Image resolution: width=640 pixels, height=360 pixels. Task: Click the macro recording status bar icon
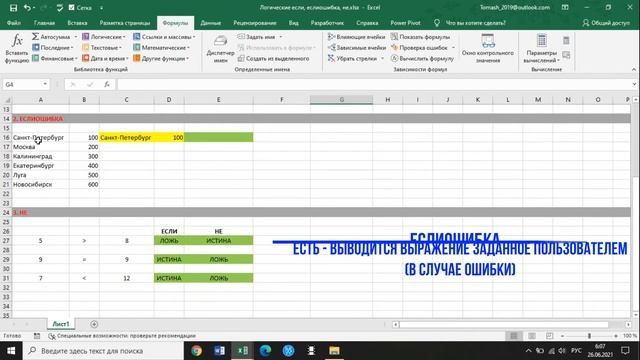pyautogui.click(x=37, y=336)
